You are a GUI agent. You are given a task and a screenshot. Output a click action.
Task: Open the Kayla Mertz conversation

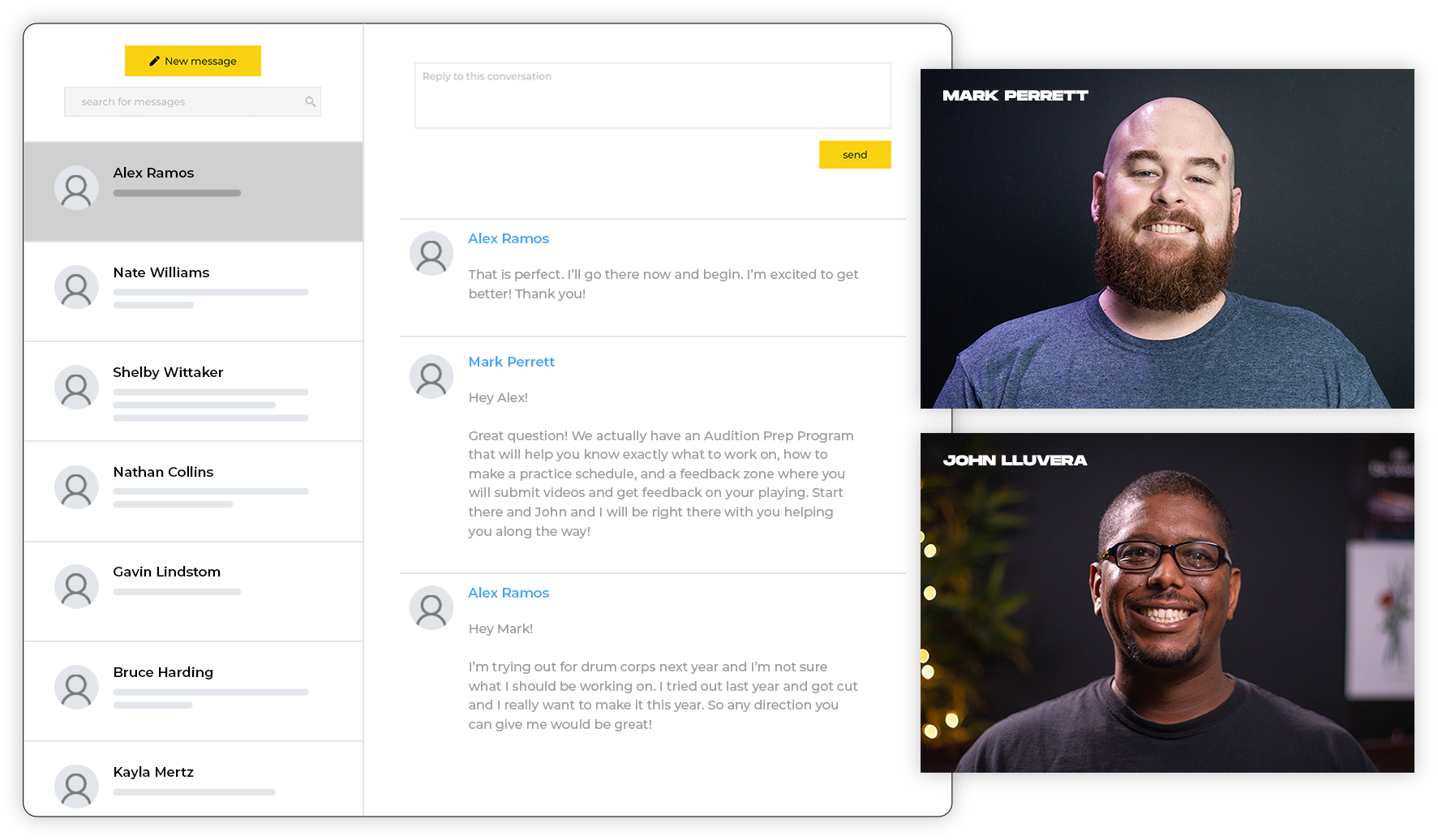(x=193, y=779)
